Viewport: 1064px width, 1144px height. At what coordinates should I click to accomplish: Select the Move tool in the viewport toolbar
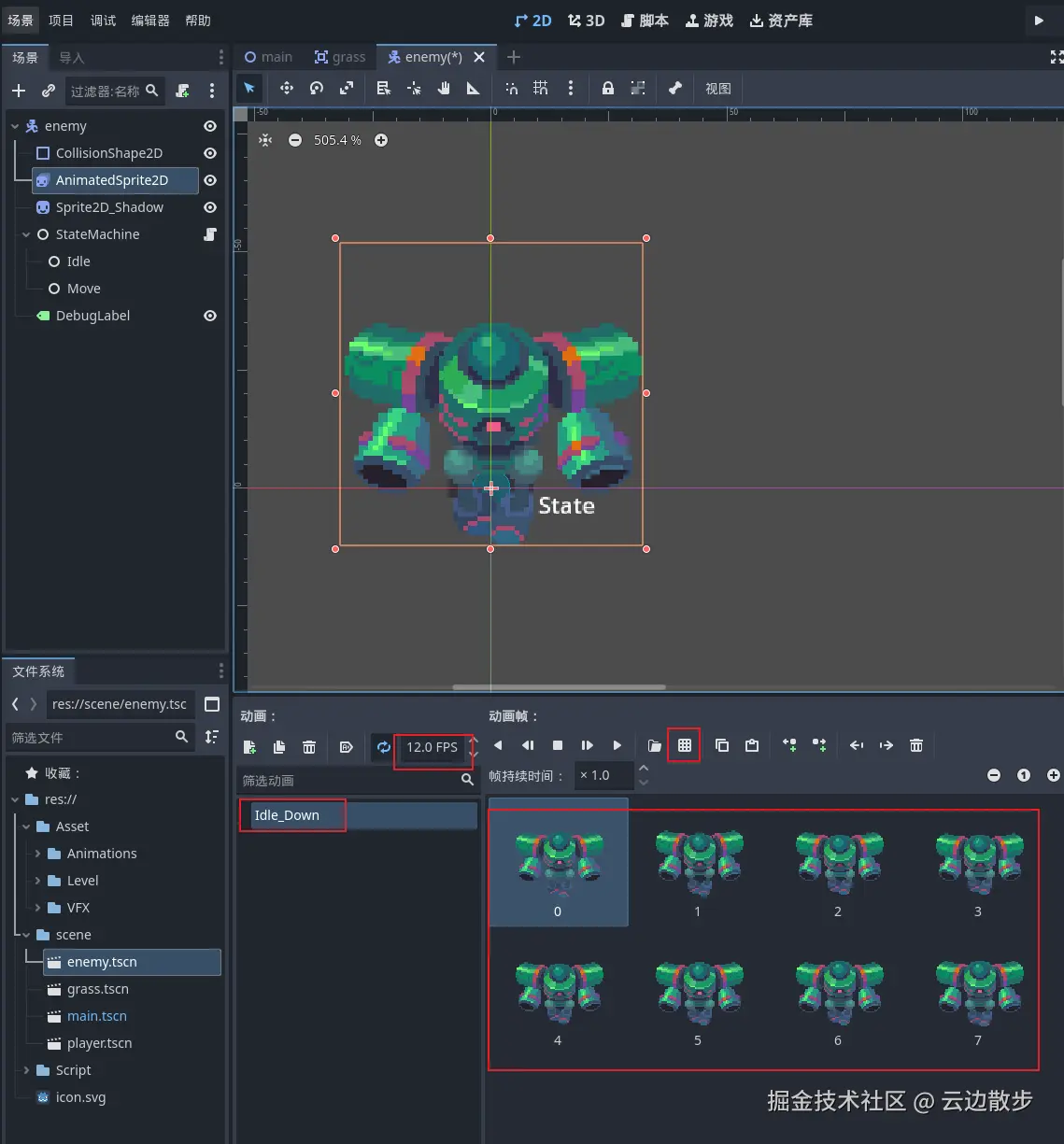pos(287,88)
